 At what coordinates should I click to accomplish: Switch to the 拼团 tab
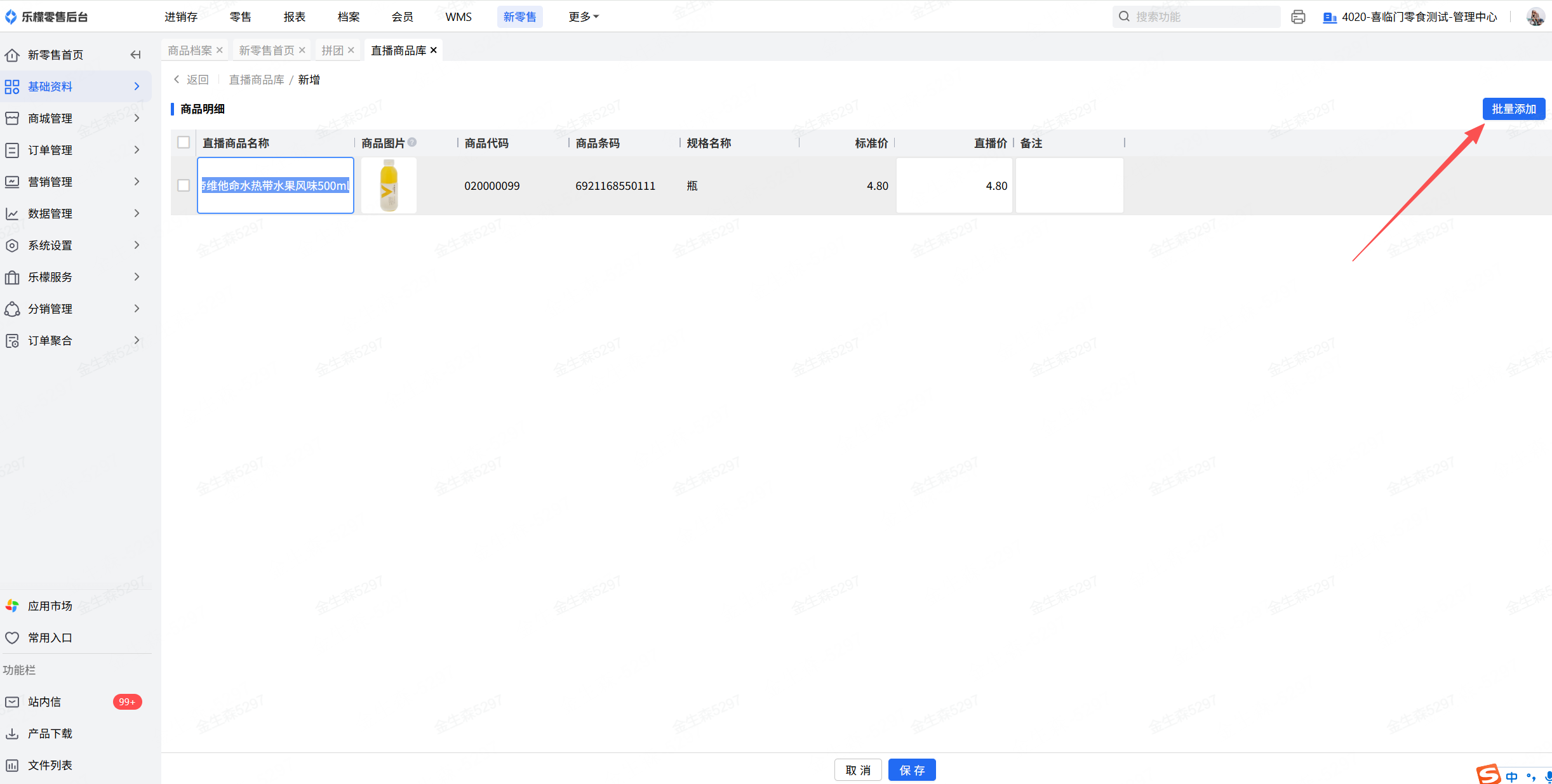(332, 50)
